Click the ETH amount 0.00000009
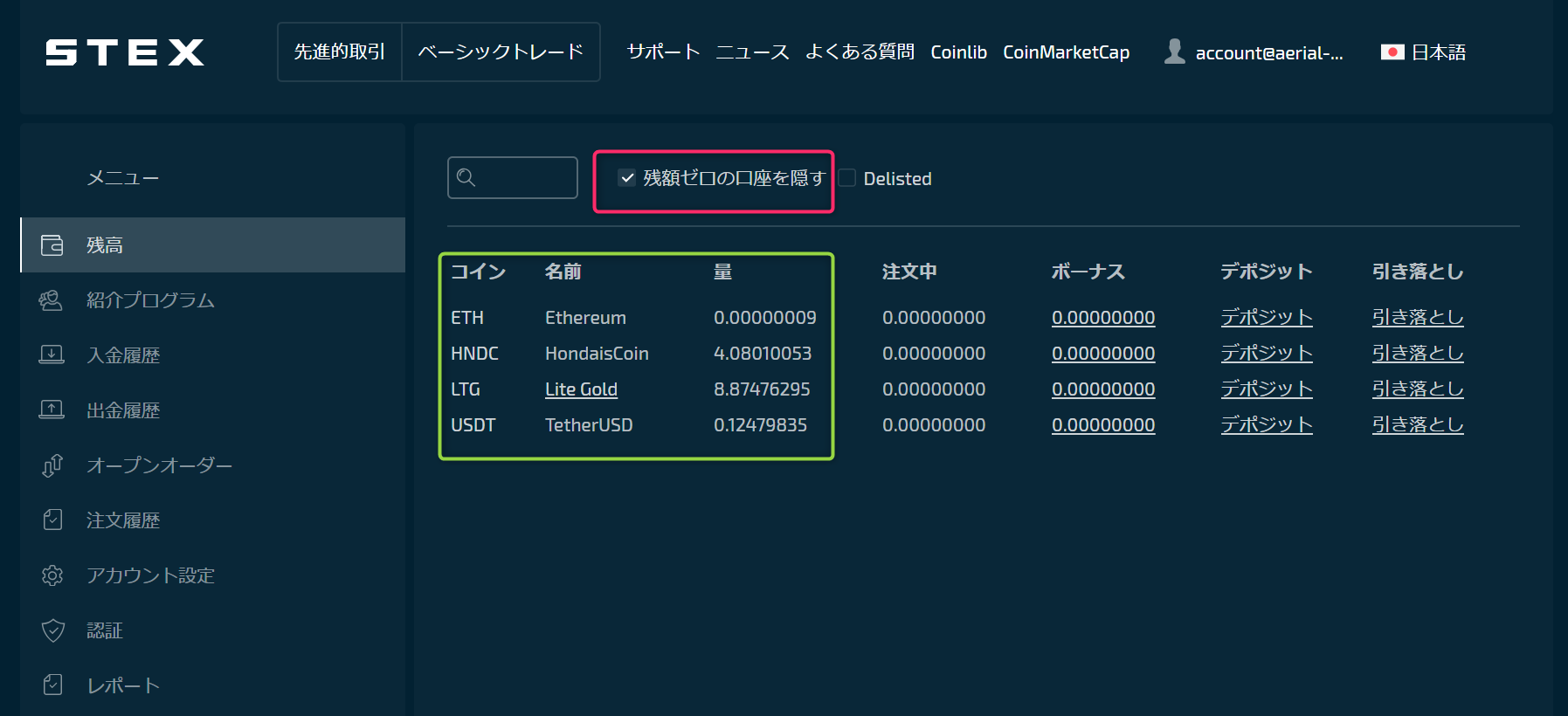 [765, 318]
